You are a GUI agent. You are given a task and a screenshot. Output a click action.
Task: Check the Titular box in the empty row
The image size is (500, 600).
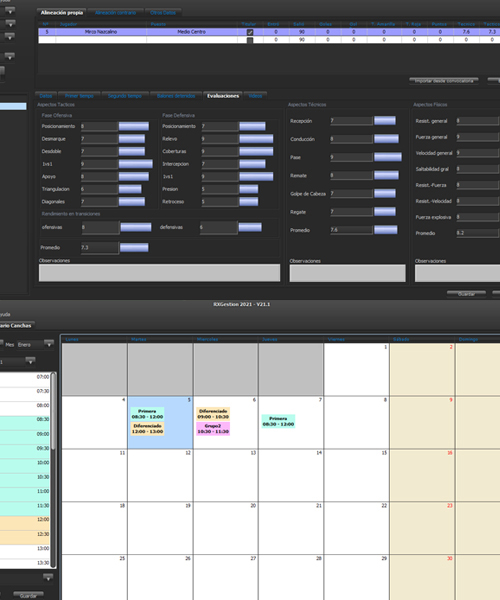click(x=250, y=40)
